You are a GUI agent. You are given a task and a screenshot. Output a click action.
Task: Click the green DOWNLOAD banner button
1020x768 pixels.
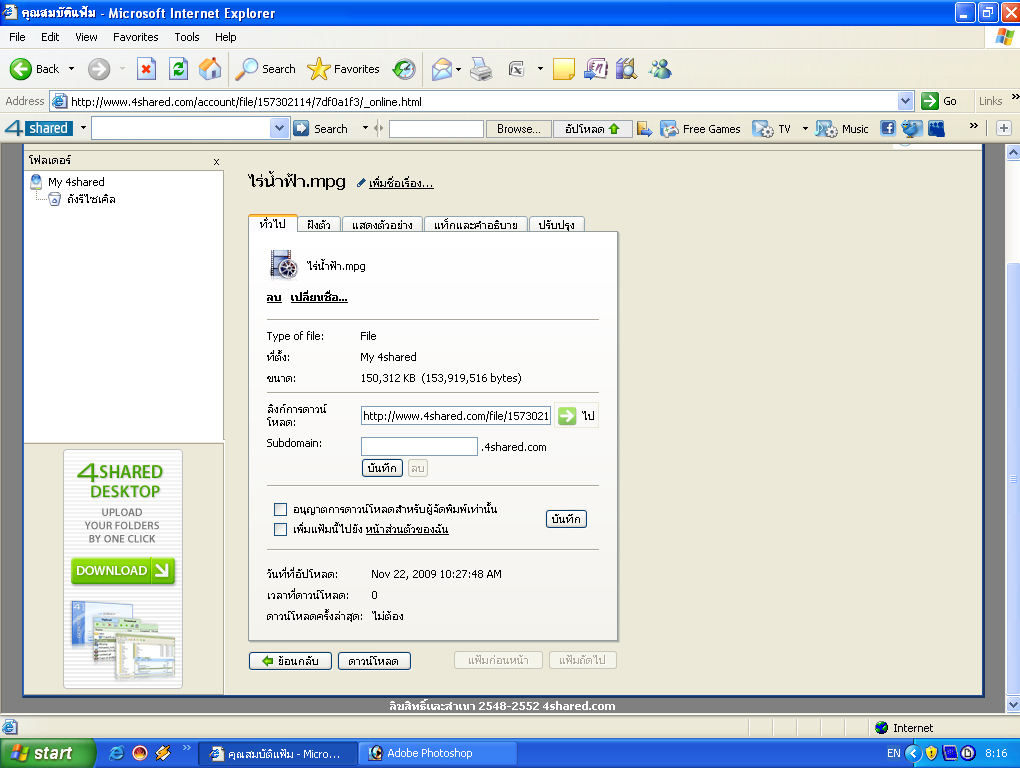click(x=122, y=570)
